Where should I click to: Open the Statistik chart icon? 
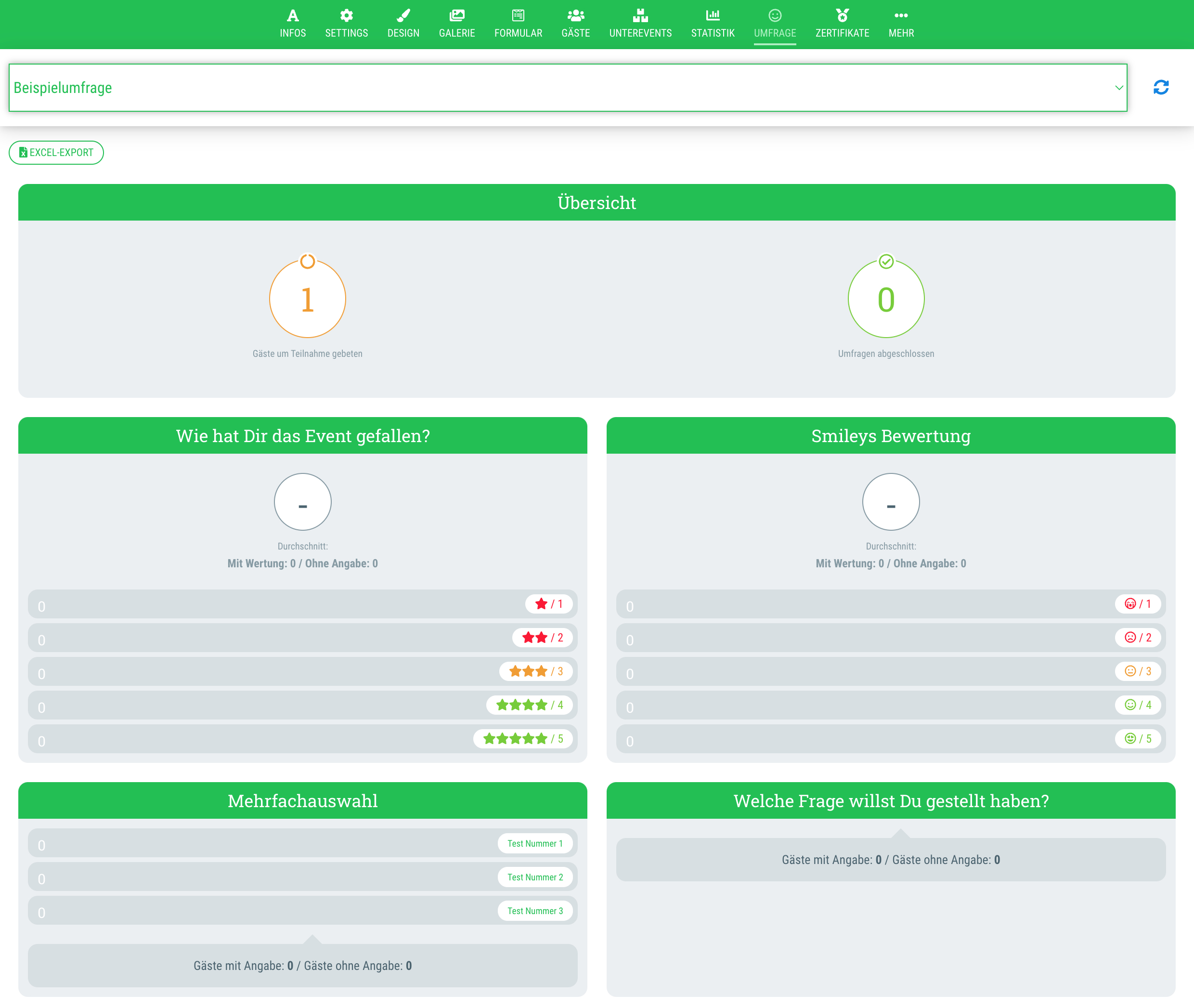pyautogui.click(x=713, y=15)
